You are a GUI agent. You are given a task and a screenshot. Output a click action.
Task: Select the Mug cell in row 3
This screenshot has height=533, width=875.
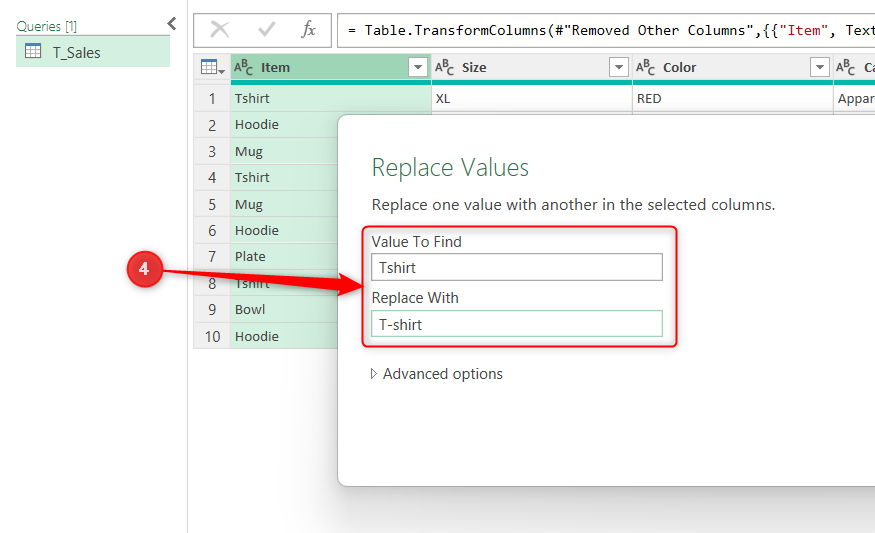[285, 151]
